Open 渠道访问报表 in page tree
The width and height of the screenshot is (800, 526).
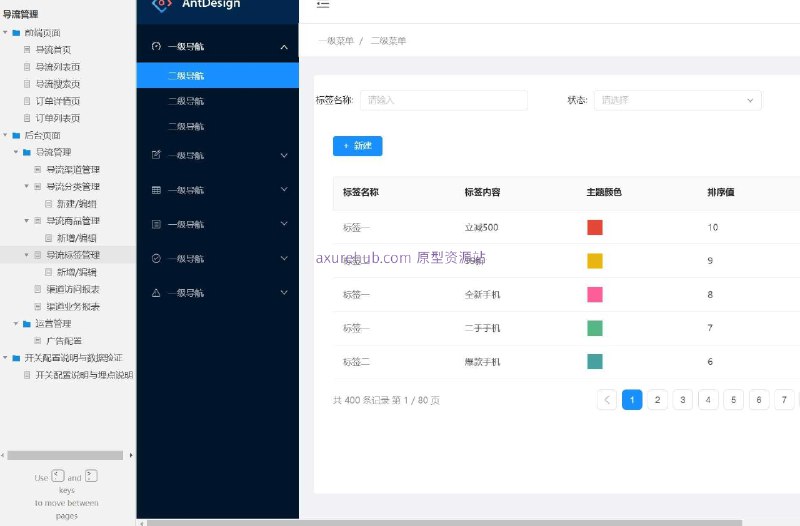(x=73, y=289)
